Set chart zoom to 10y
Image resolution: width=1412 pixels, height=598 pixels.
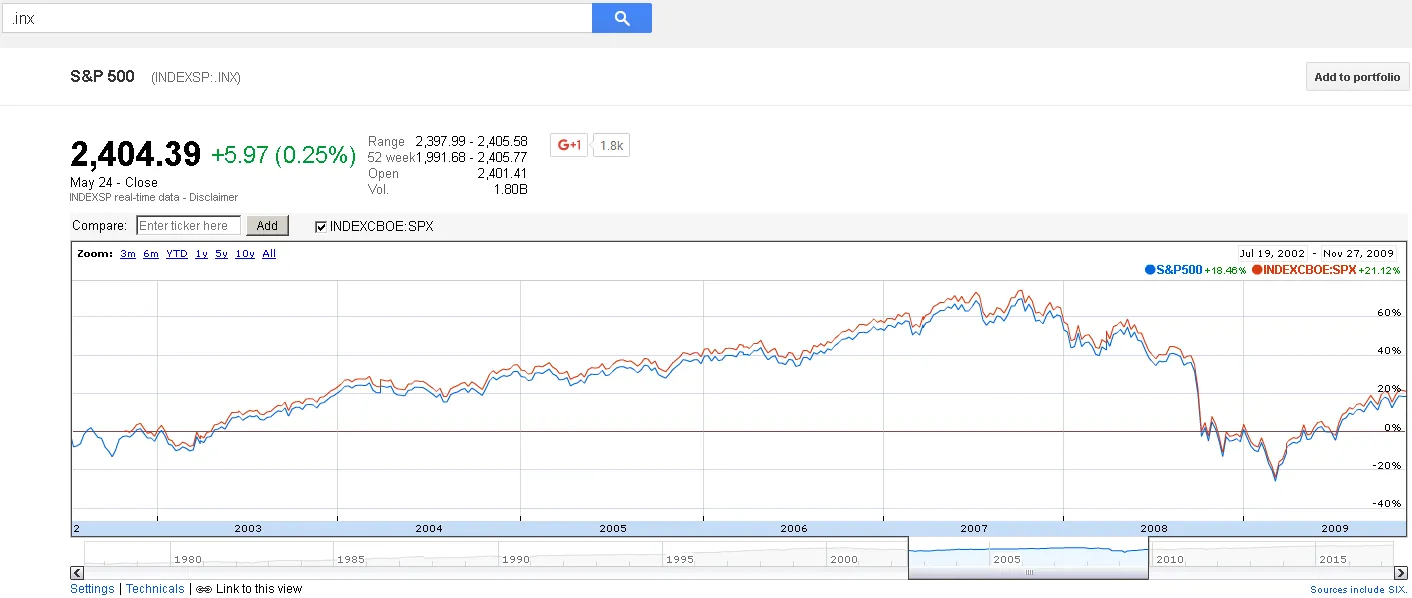[245, 254]
